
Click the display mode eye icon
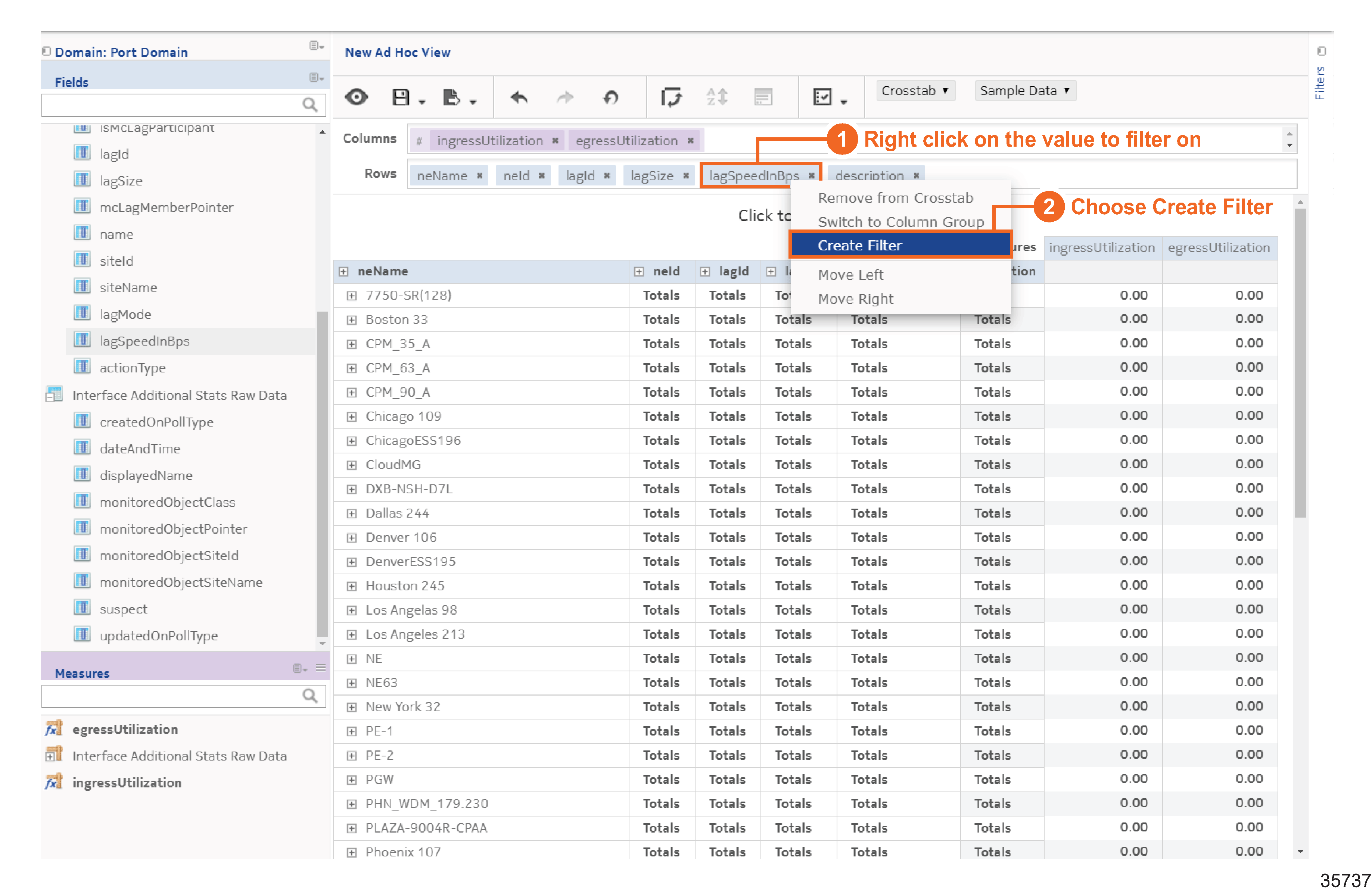(356, 97)
